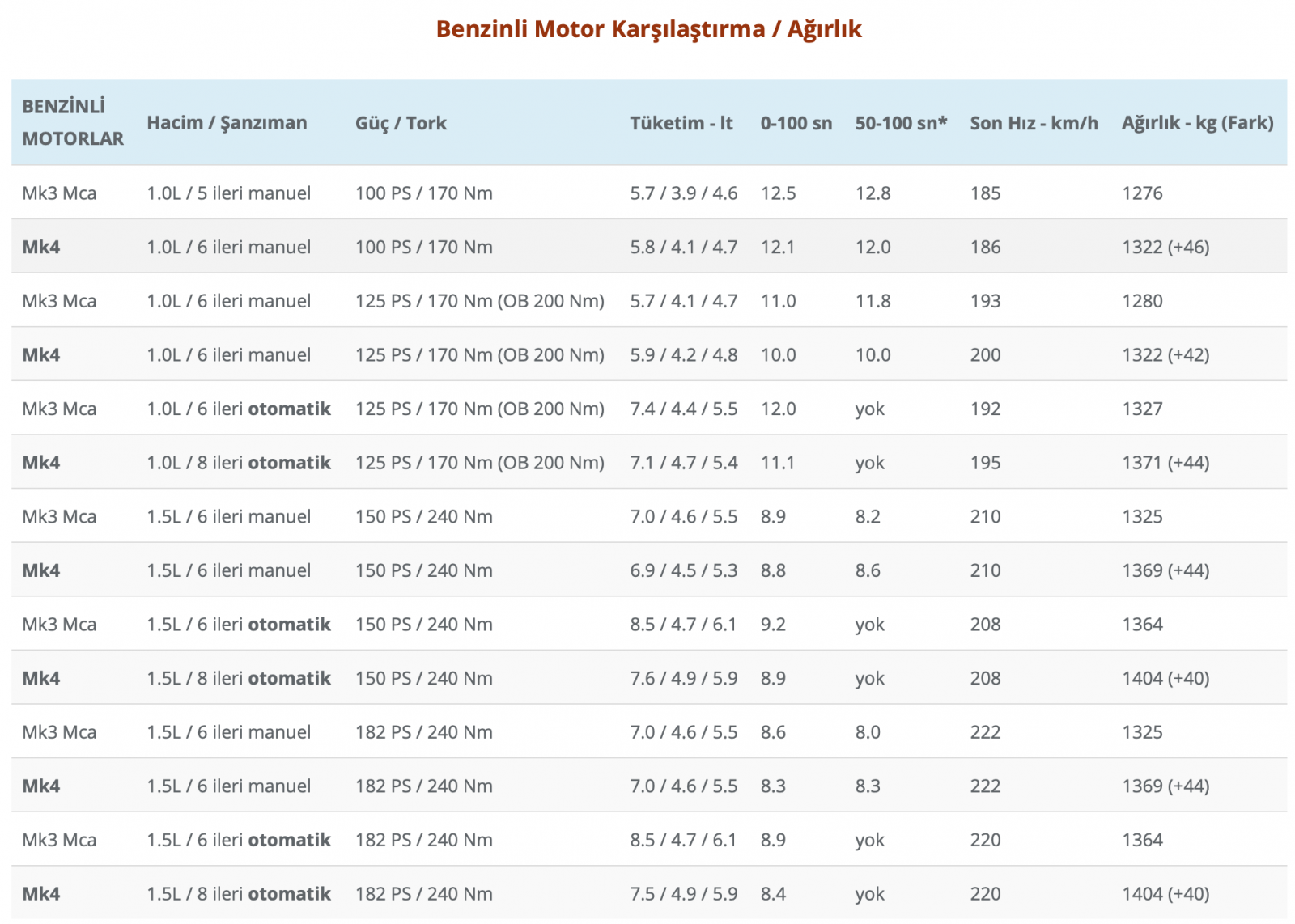Click top speed value '192'
Viewport: 1295px width, 924px height.
(x=985, y=409)
